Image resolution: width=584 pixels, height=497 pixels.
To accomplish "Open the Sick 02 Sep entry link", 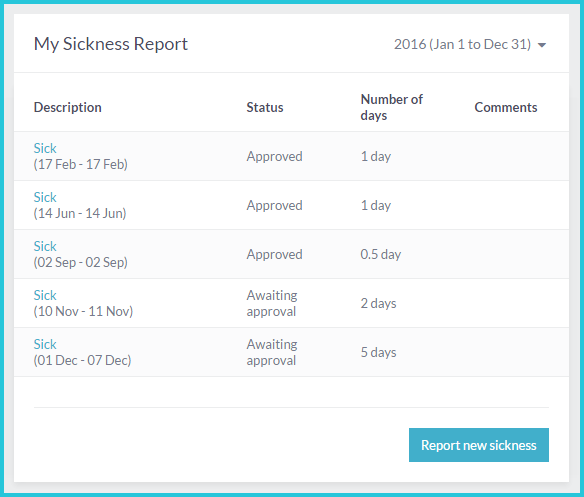I will tap(45, 246).
